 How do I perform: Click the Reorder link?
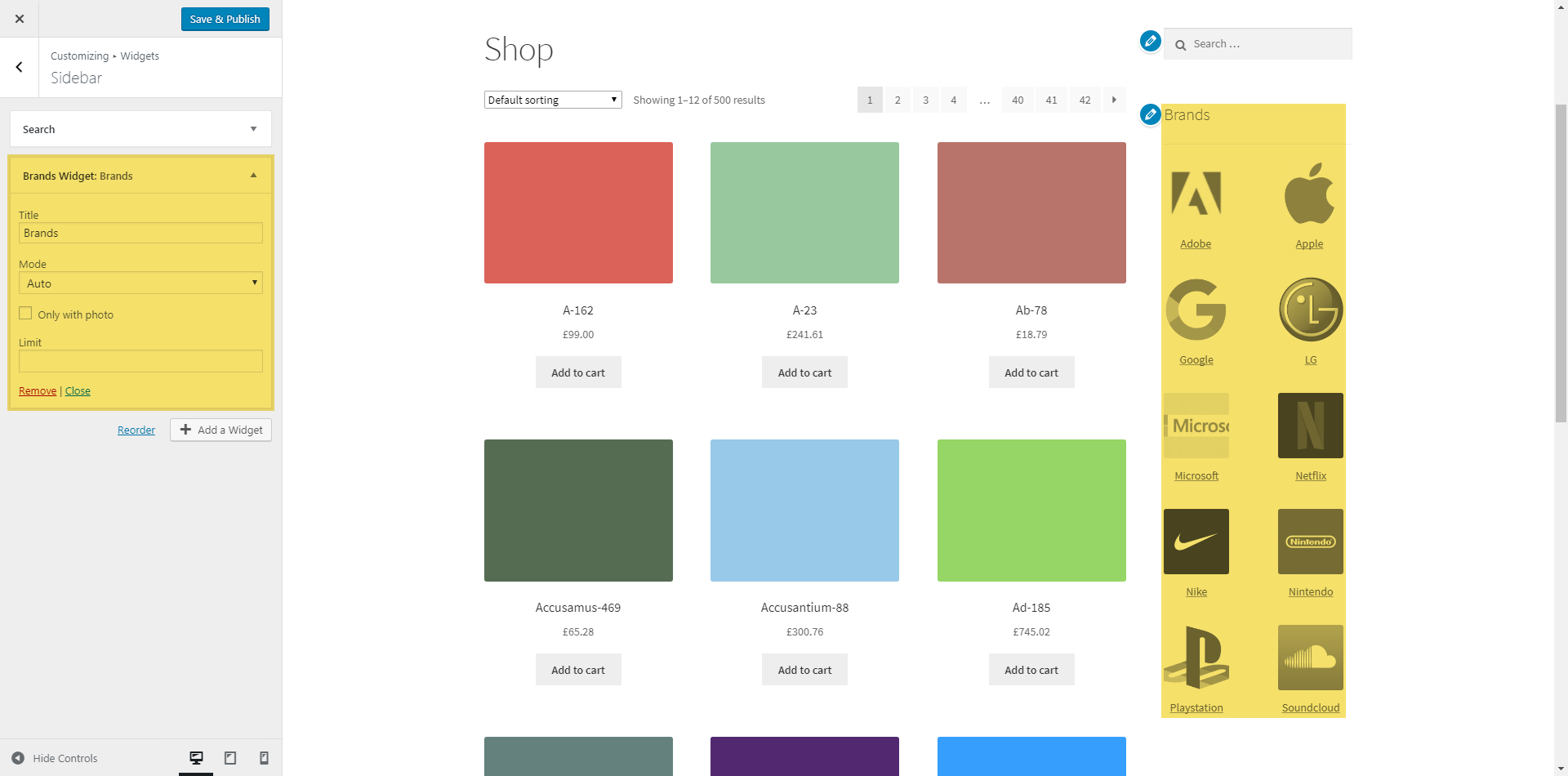coord(136,430)
